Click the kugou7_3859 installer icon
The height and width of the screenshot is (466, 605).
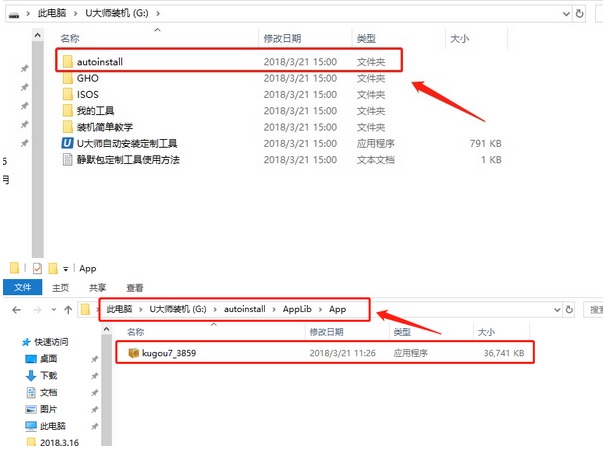coord(134,353)
